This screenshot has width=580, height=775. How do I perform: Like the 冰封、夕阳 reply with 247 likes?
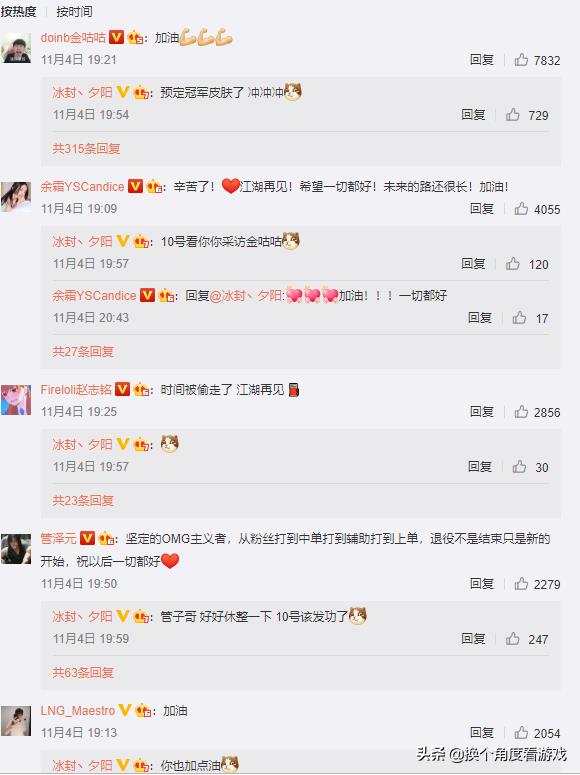tap(513, 639)
